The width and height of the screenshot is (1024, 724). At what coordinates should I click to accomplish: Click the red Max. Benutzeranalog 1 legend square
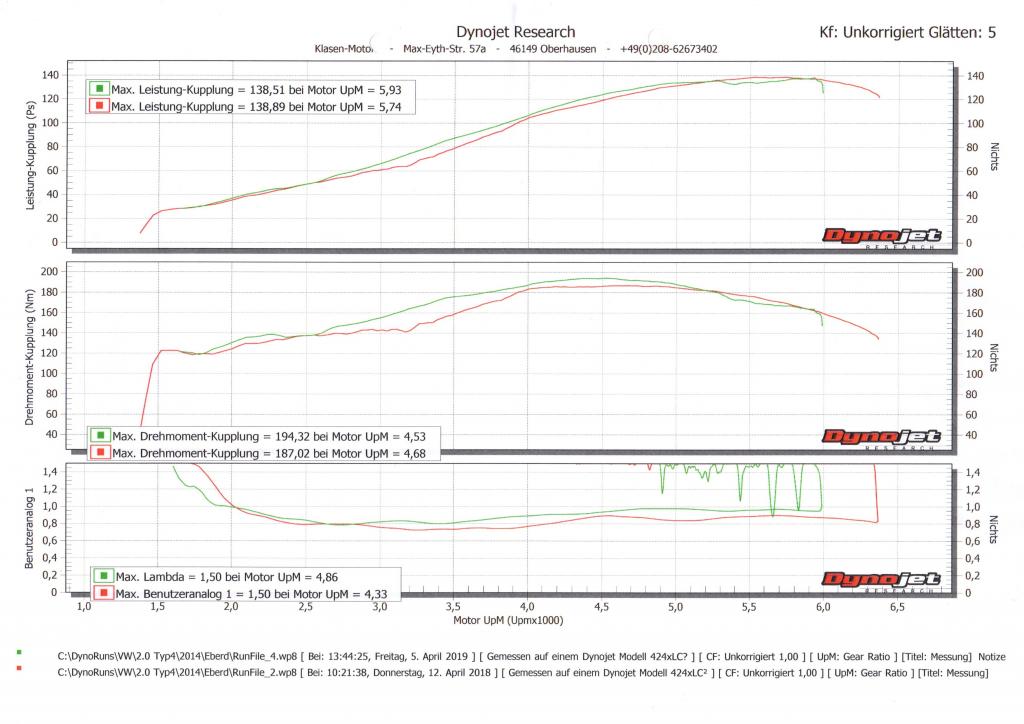tap(103, 593)
